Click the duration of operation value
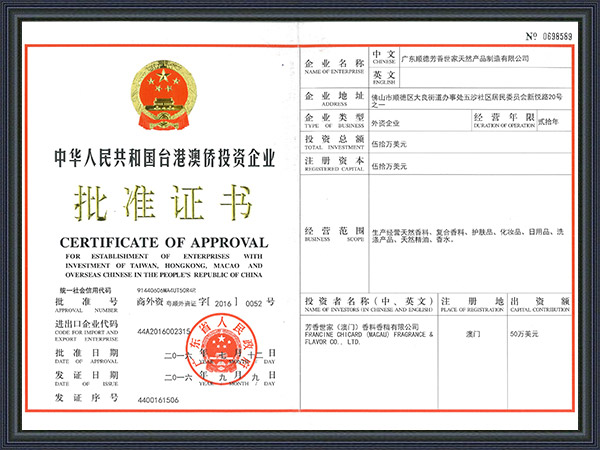The width and height of the screenshot is (600, 450). click(550, 122)
